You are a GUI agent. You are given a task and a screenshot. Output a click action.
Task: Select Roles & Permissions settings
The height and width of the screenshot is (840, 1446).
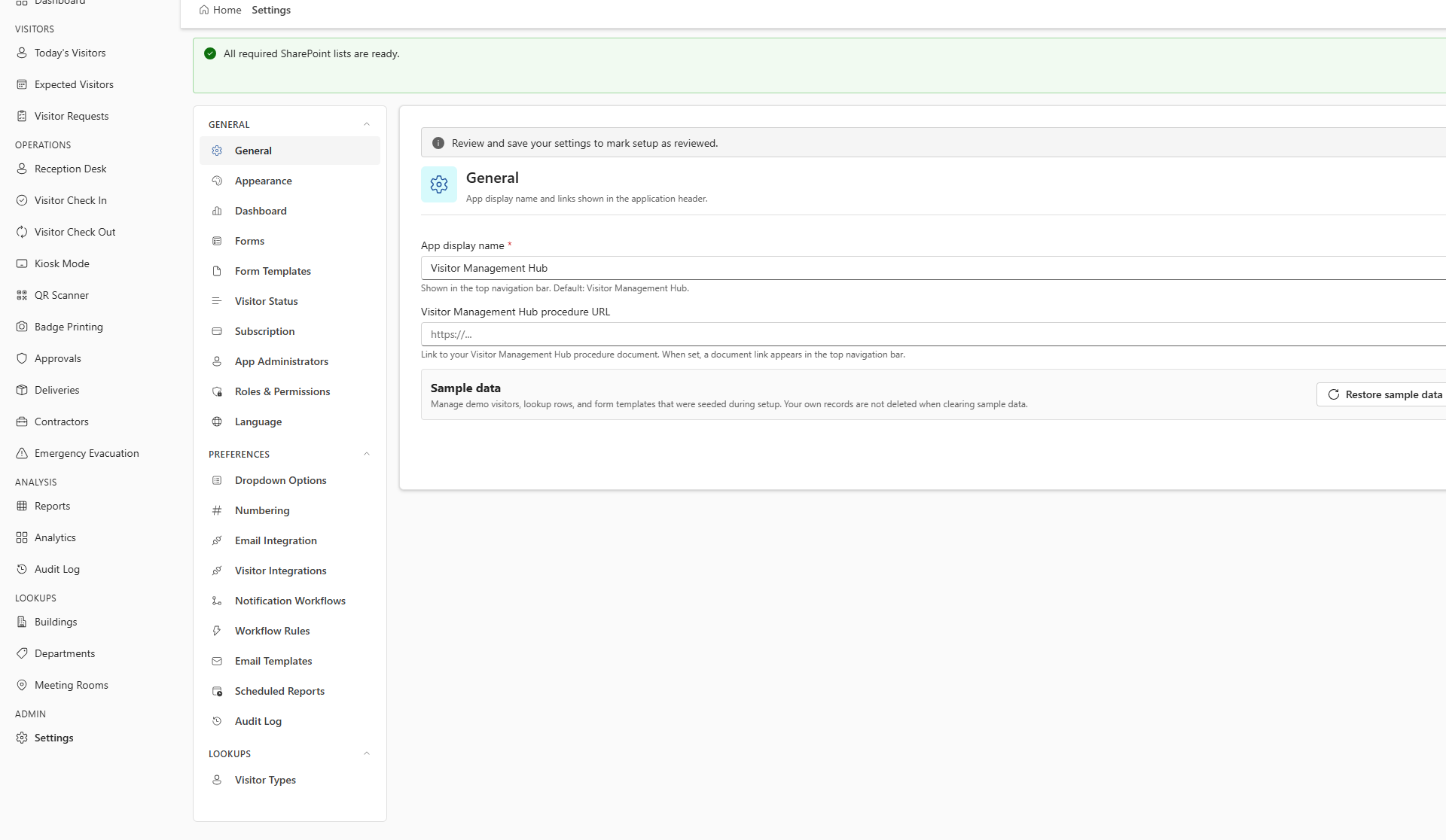click(x=290, y=391)
